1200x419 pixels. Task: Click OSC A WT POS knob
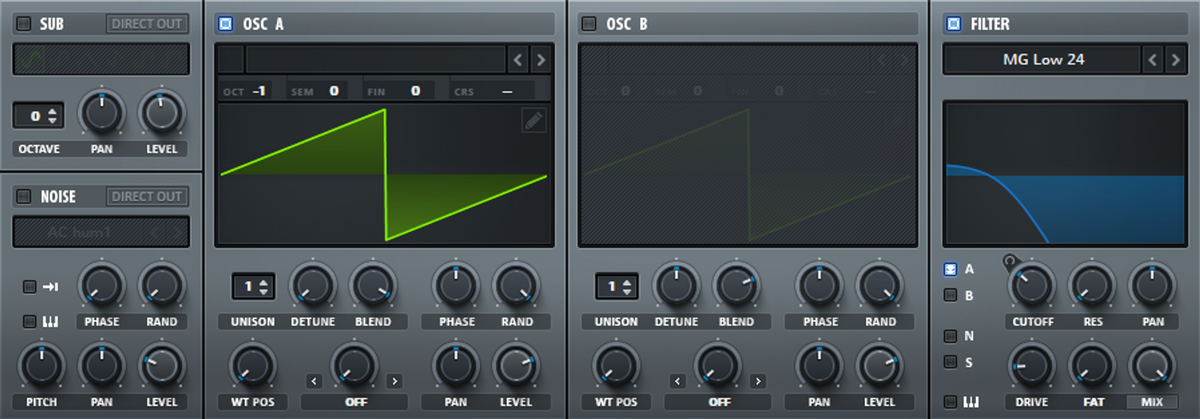252,365
